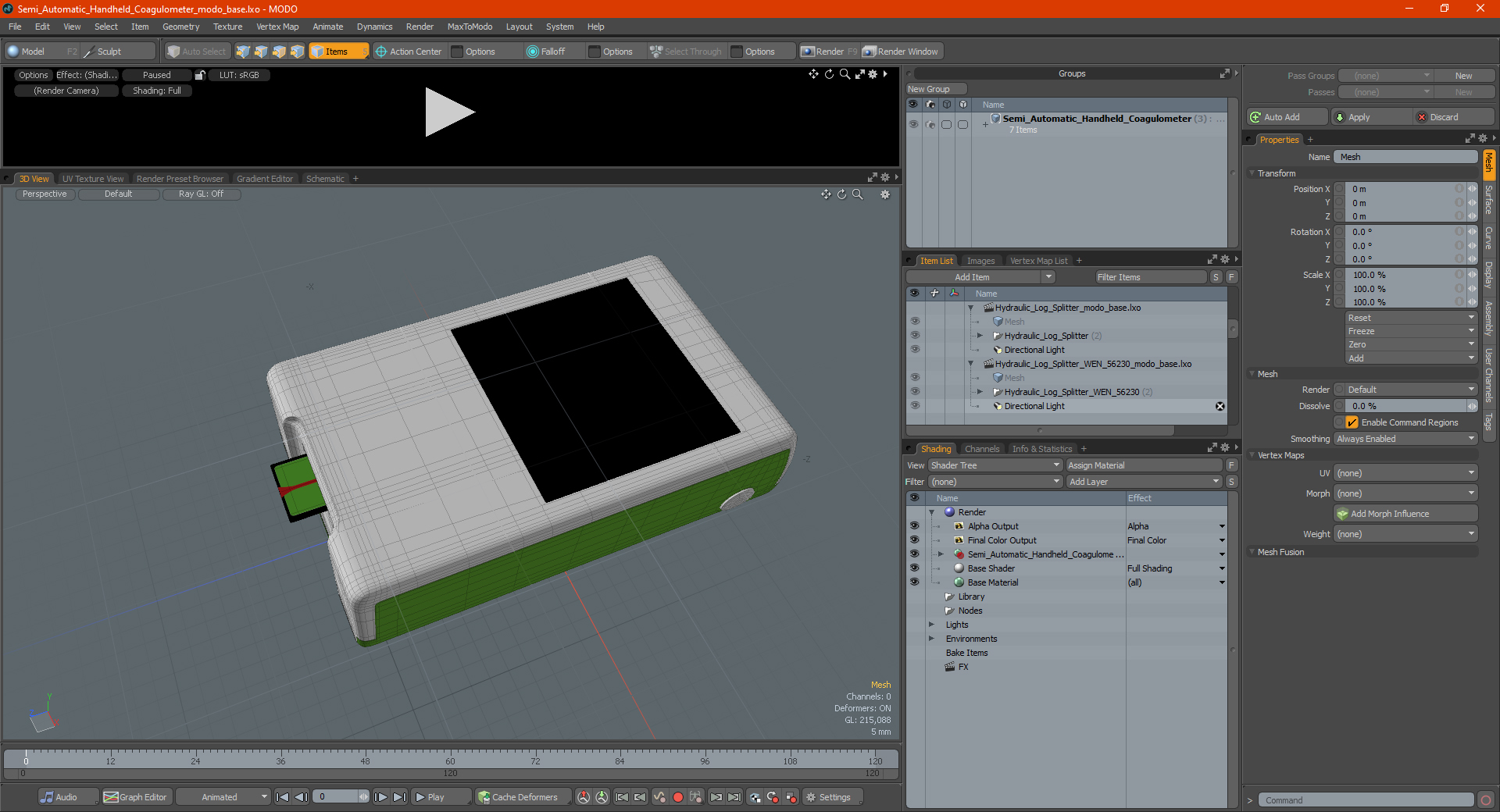This screenshot has width=1500, height=812.
Task: Click Add Morph Influence button
Action: (x=1405, y=514)
